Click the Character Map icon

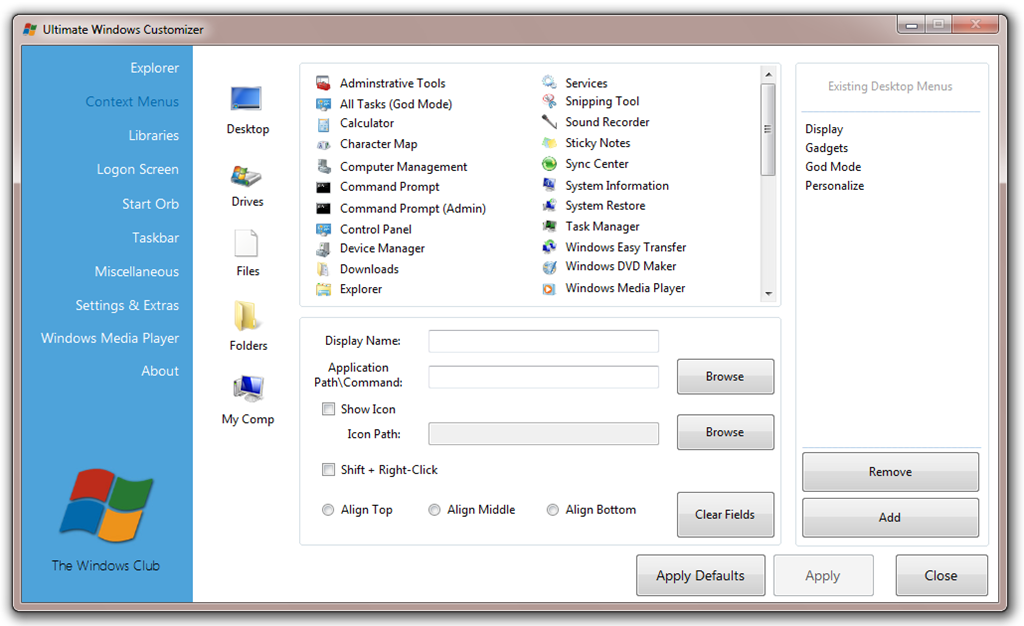click(x=323, y=144)
